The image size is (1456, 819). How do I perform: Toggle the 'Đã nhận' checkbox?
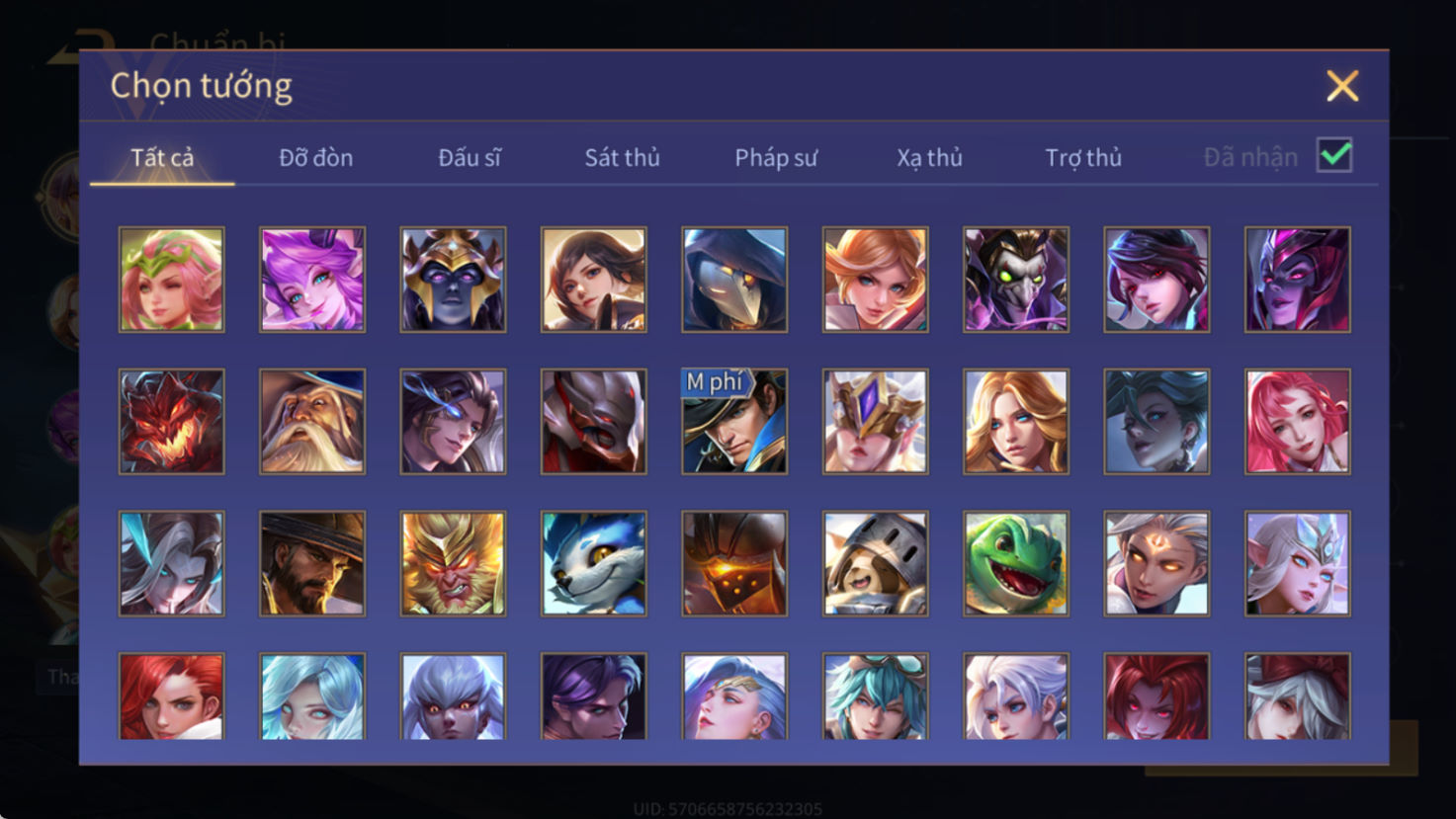1334,155
